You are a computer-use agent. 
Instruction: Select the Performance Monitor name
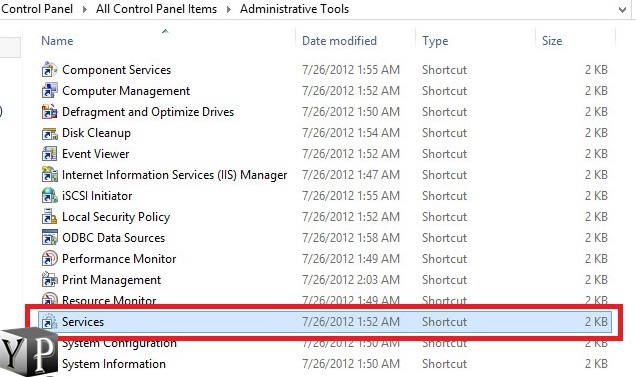119,259
